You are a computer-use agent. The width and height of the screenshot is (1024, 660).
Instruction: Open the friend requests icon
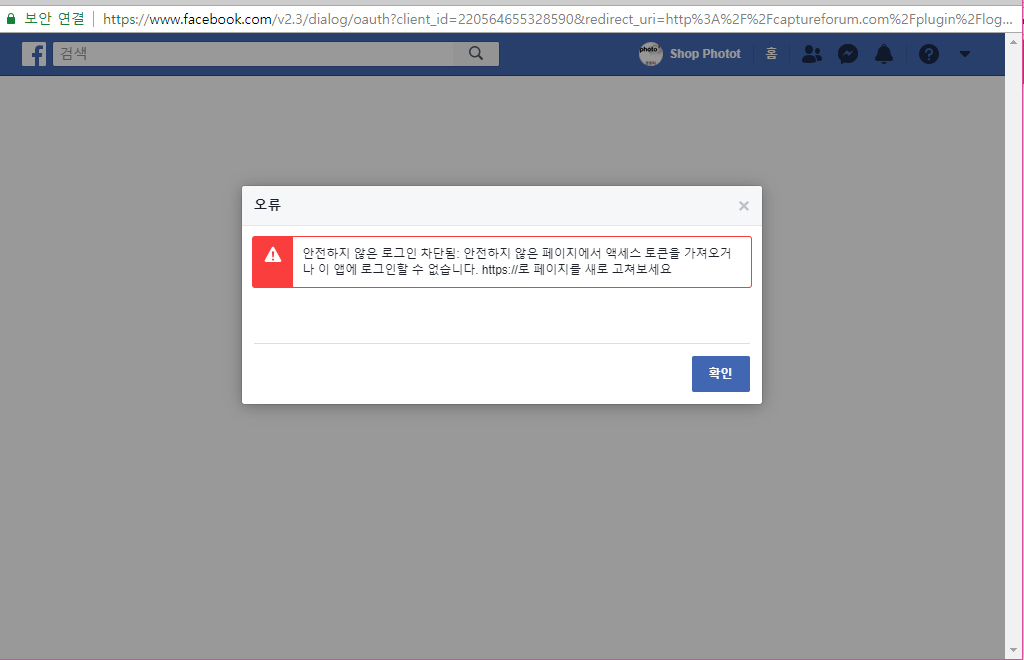812,54
